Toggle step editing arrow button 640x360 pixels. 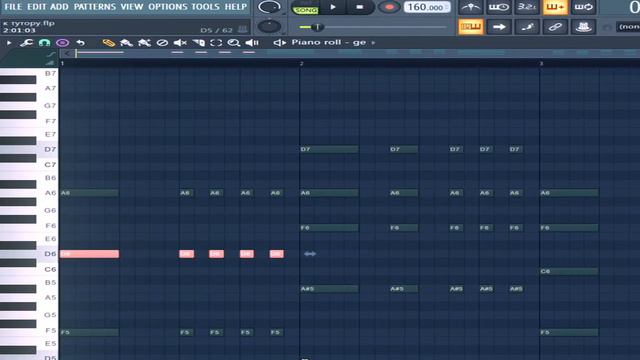[499, 27]
